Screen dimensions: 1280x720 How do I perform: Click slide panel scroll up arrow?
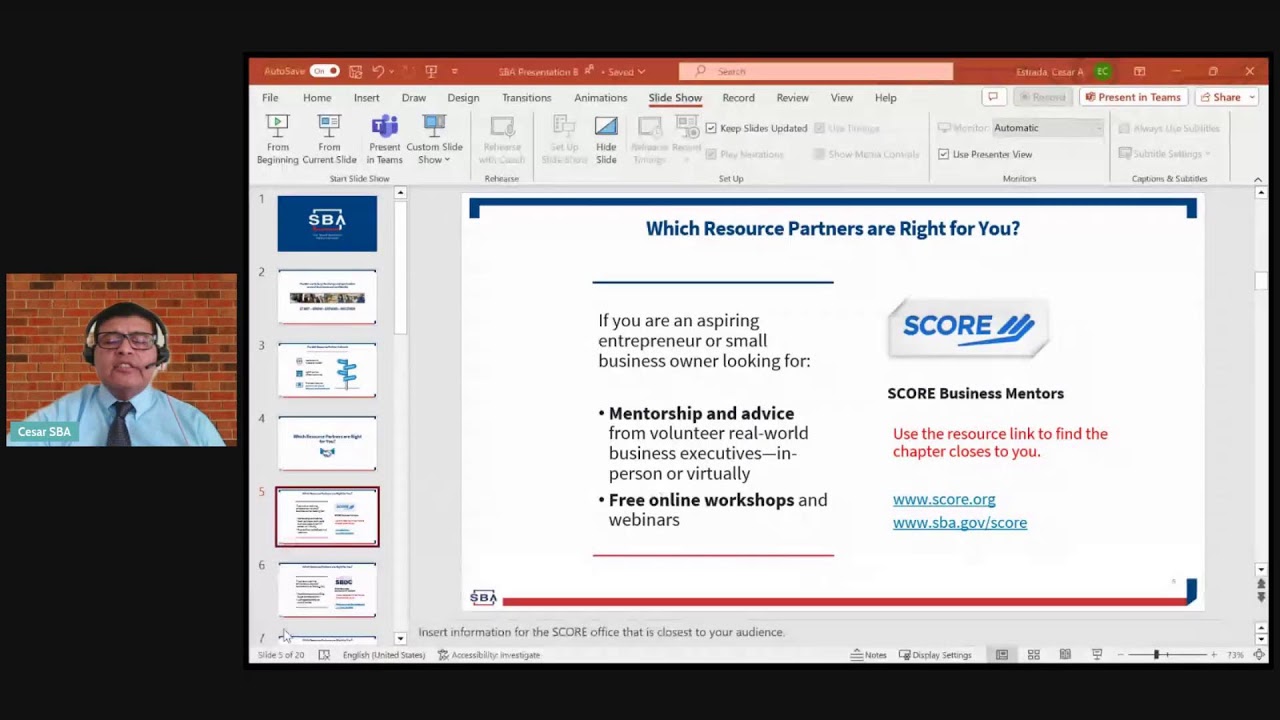(x=400, y=193)
